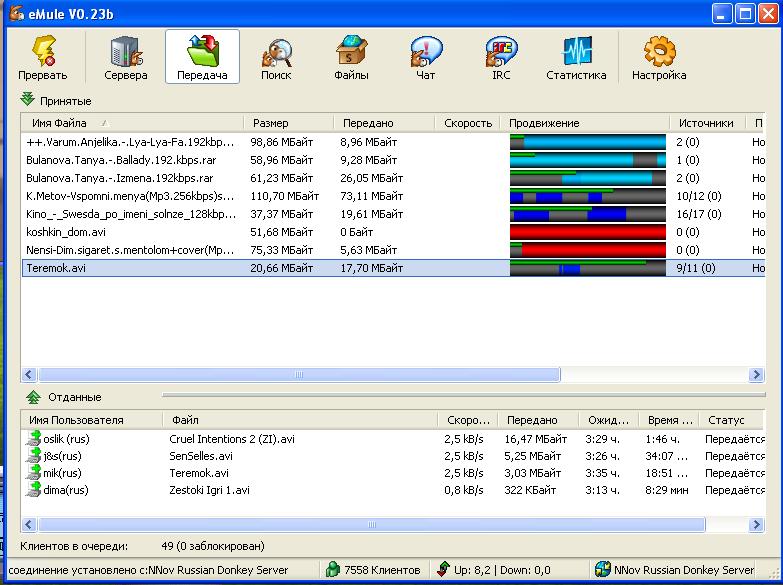Viewport: 783px width, 585px height.
Task: Click the users icon beside 7558 Клиентов
Action: point(333,569)
